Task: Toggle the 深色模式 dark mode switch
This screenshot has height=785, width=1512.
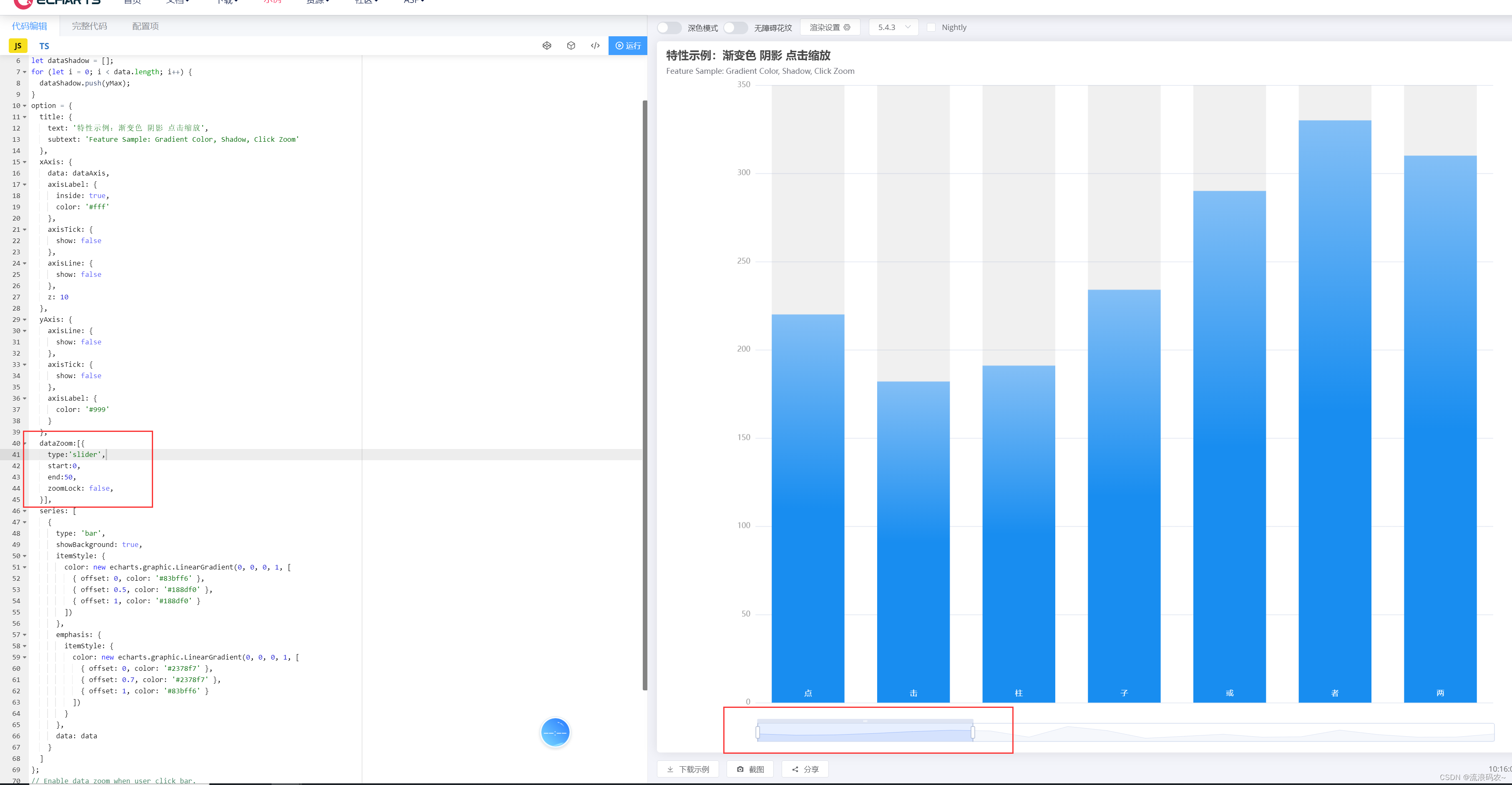Action: pyautogui.click(x=669, y=28)
